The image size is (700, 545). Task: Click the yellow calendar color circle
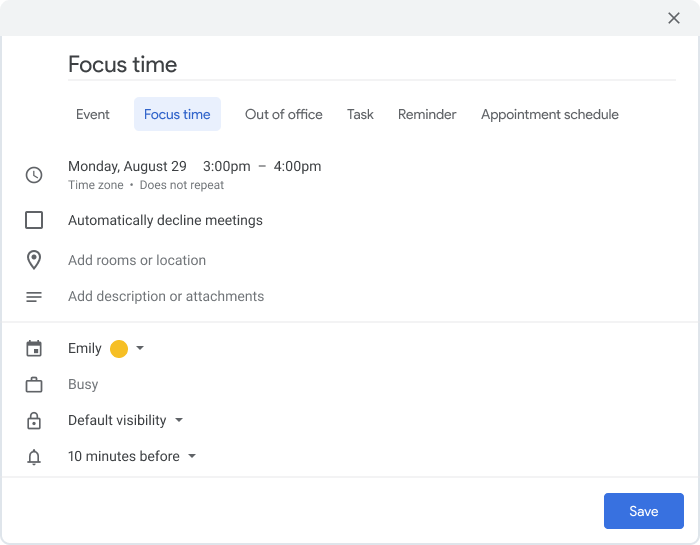pyautogui.click(x=119, y=349)
